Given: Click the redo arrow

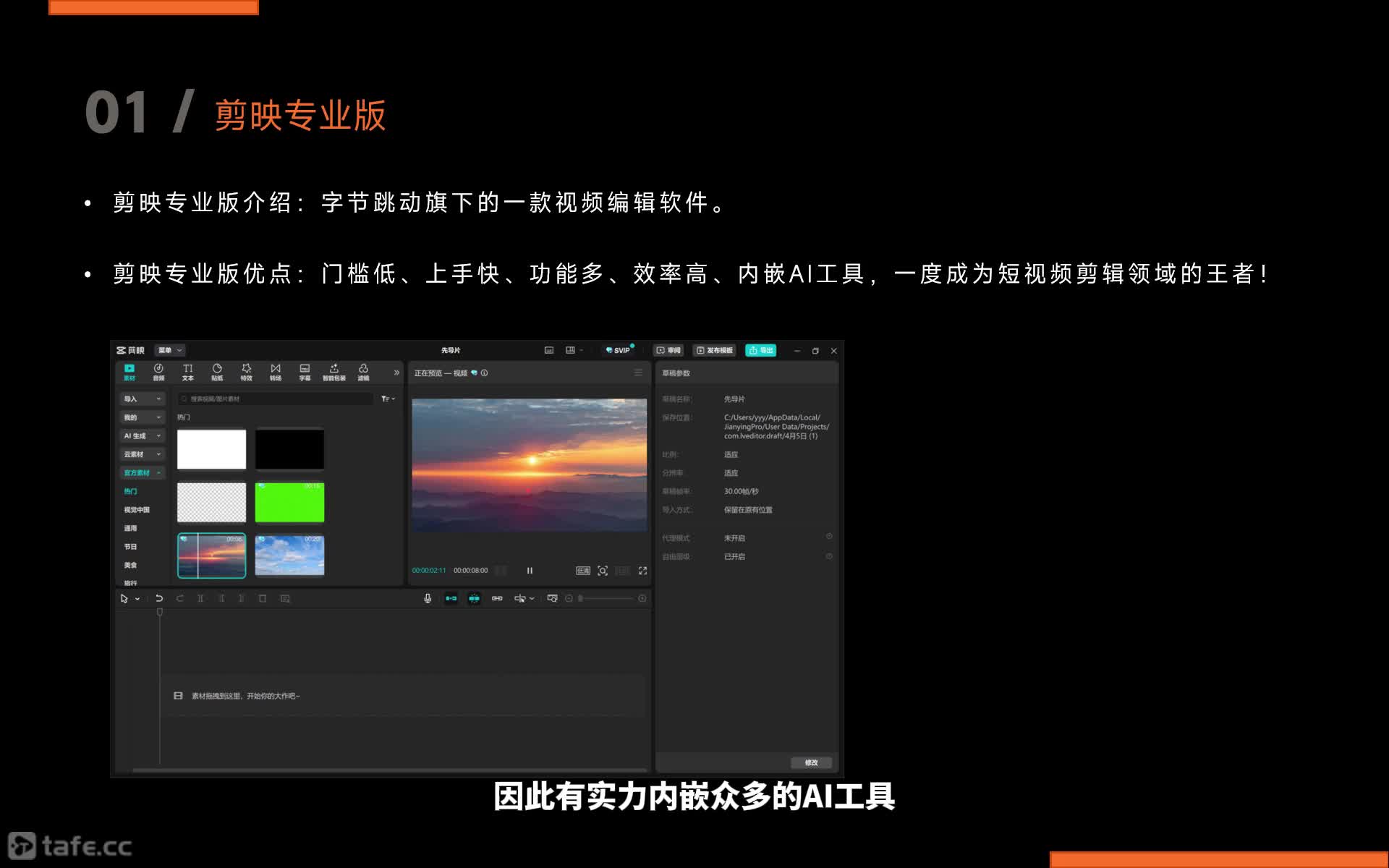Looking at the screenshot, I should coord(180,598).
